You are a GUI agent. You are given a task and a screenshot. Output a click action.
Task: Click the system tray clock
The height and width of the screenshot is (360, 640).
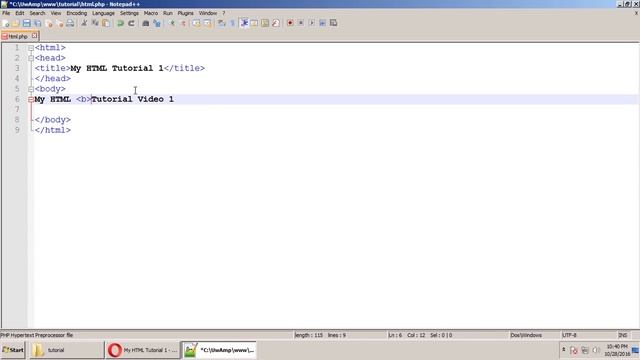click(x=617, y=350)
